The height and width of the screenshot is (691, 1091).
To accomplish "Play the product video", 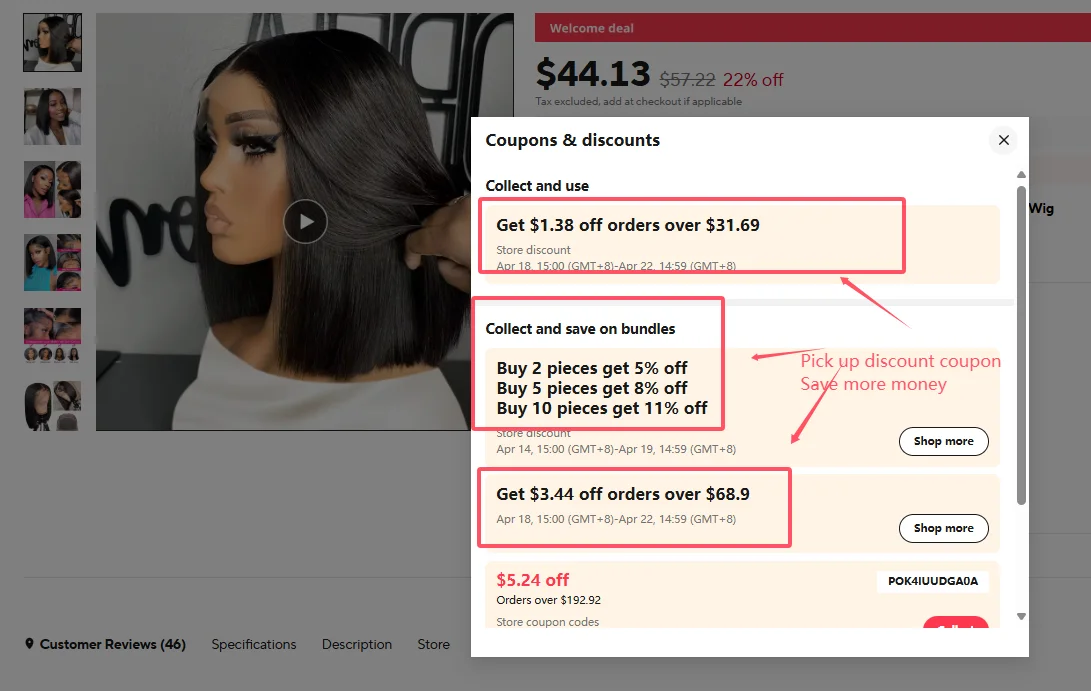I will click(305, 221).
